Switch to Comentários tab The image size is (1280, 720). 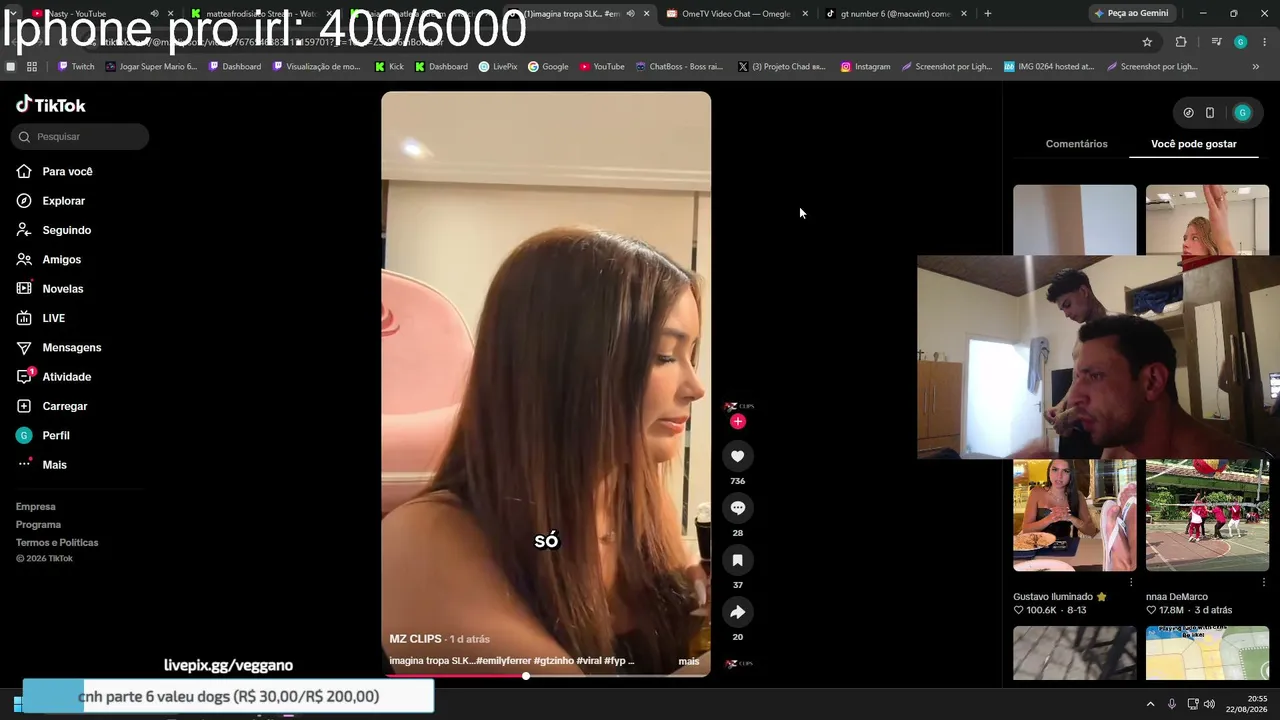point(1076,144)
